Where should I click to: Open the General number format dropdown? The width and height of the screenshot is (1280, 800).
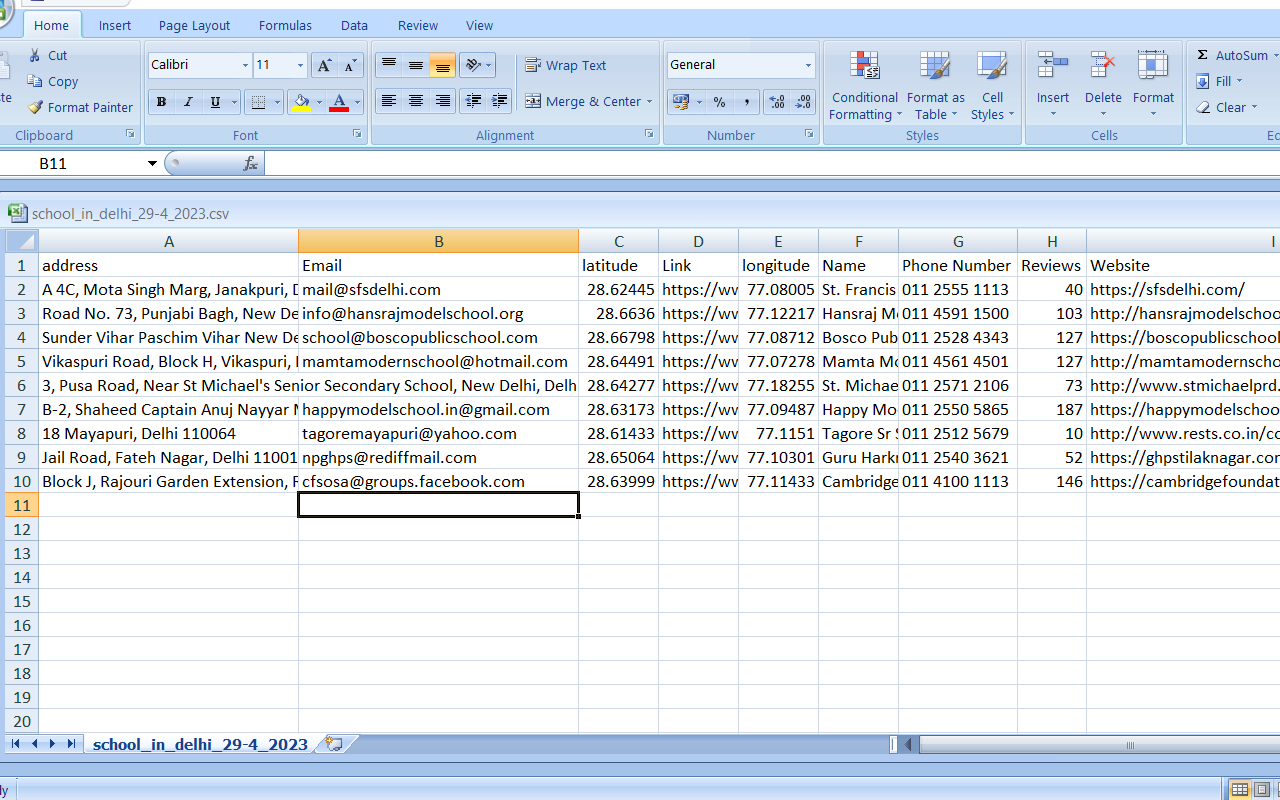point(808,65)
